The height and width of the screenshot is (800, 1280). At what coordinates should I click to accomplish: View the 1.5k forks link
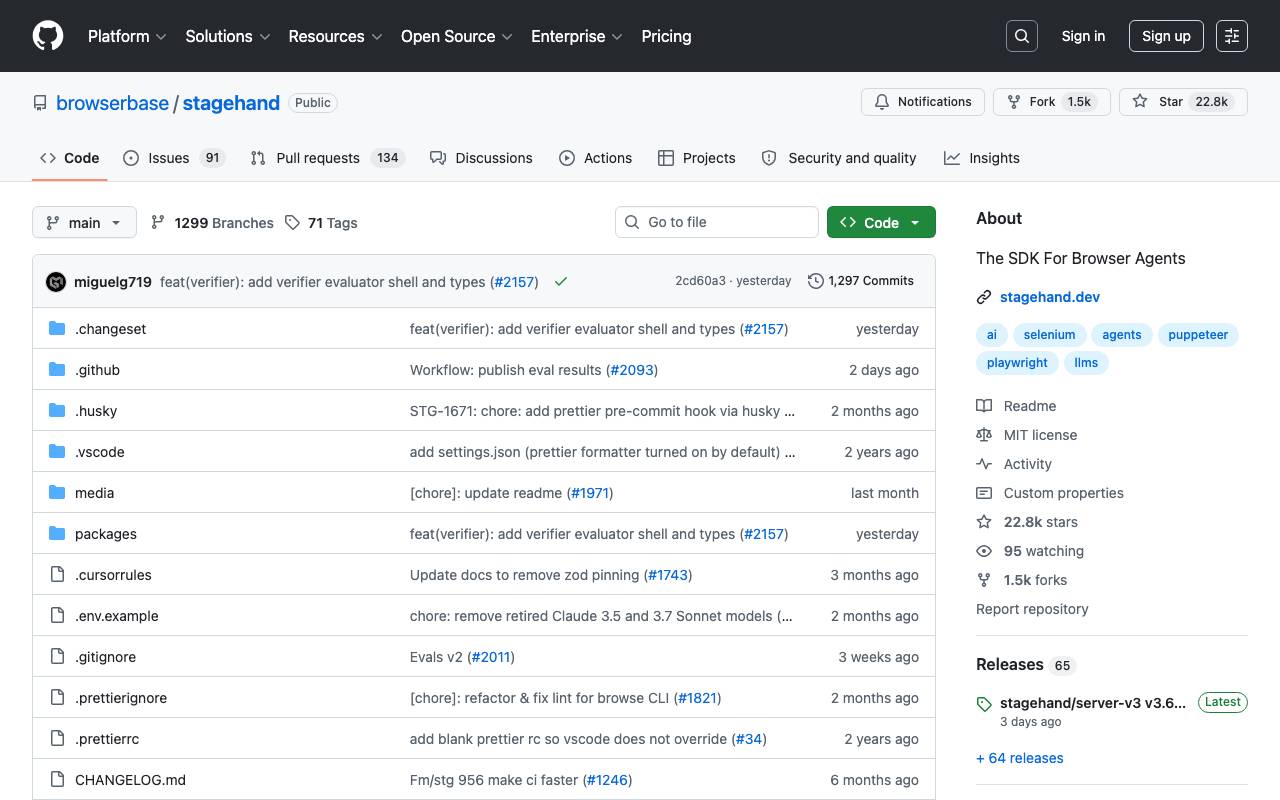pos(1022,580)
